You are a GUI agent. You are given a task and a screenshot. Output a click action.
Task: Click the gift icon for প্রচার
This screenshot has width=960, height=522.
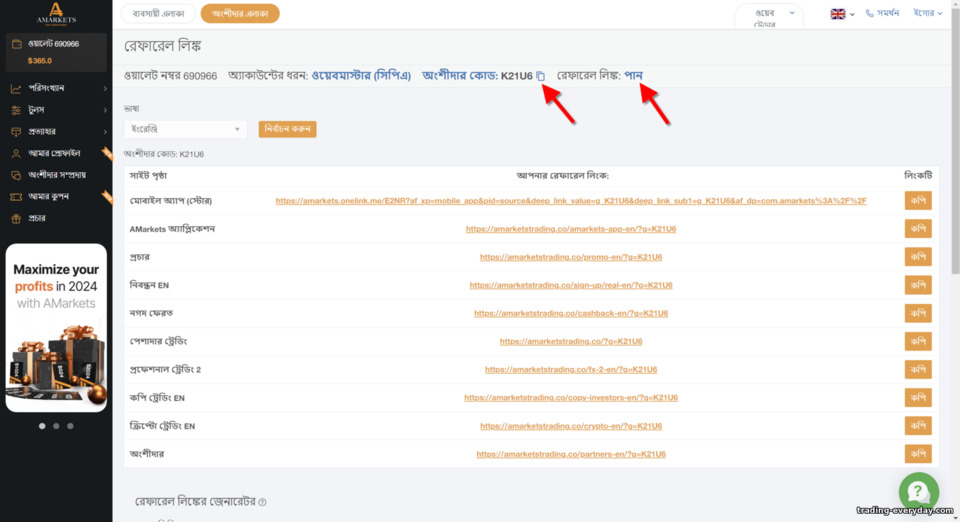tap(16, 218)
